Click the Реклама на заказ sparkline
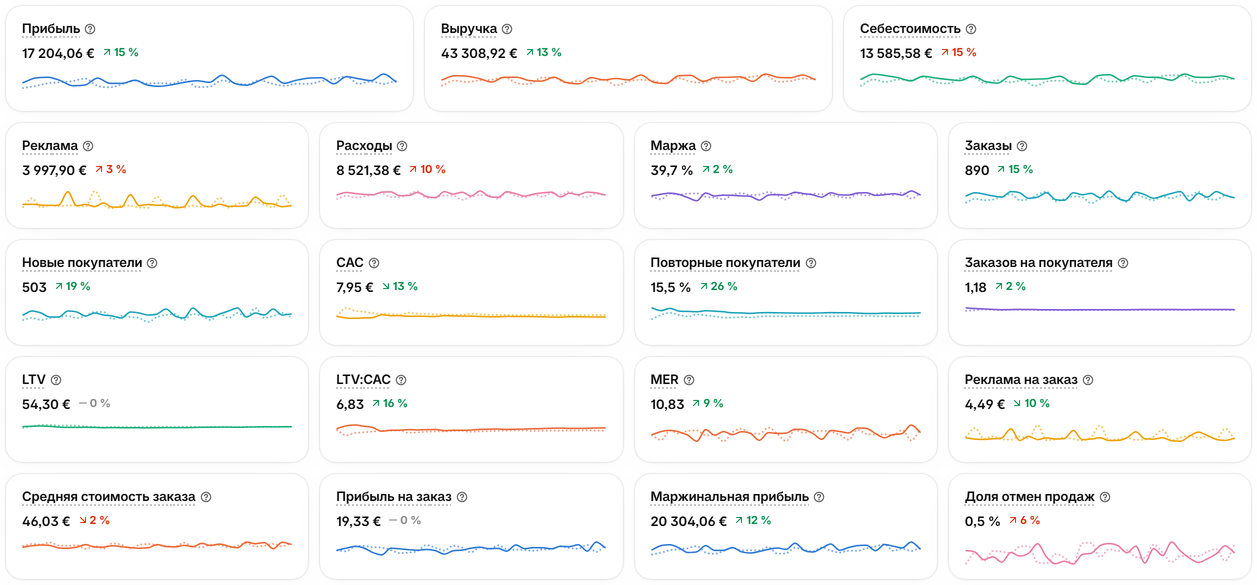The width and height of the screenshot is (1257, 585). [1100, 435]
